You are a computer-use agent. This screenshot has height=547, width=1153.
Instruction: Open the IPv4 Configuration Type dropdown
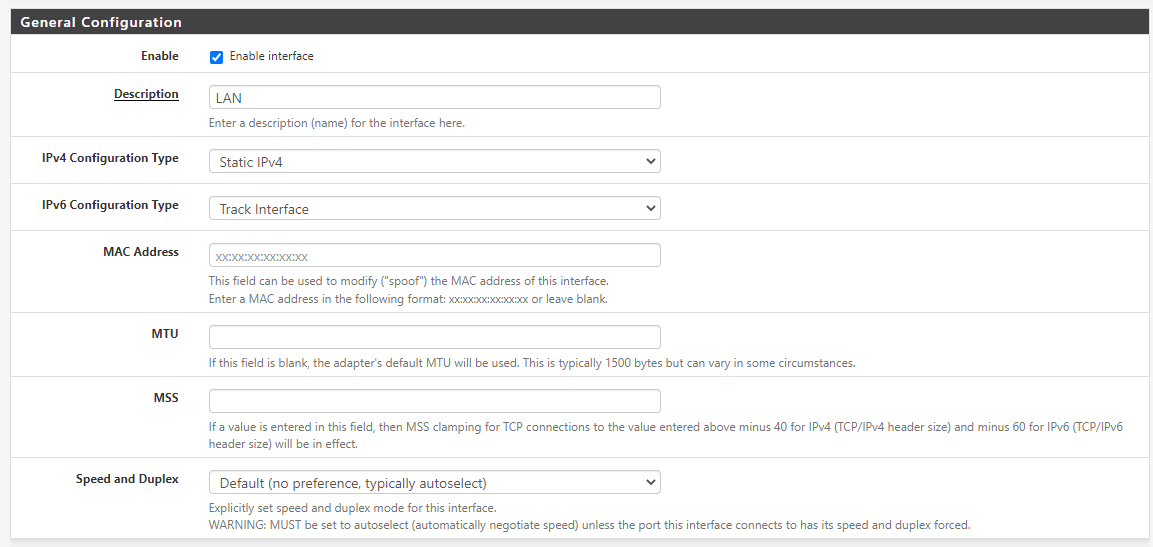click(435, 161)
